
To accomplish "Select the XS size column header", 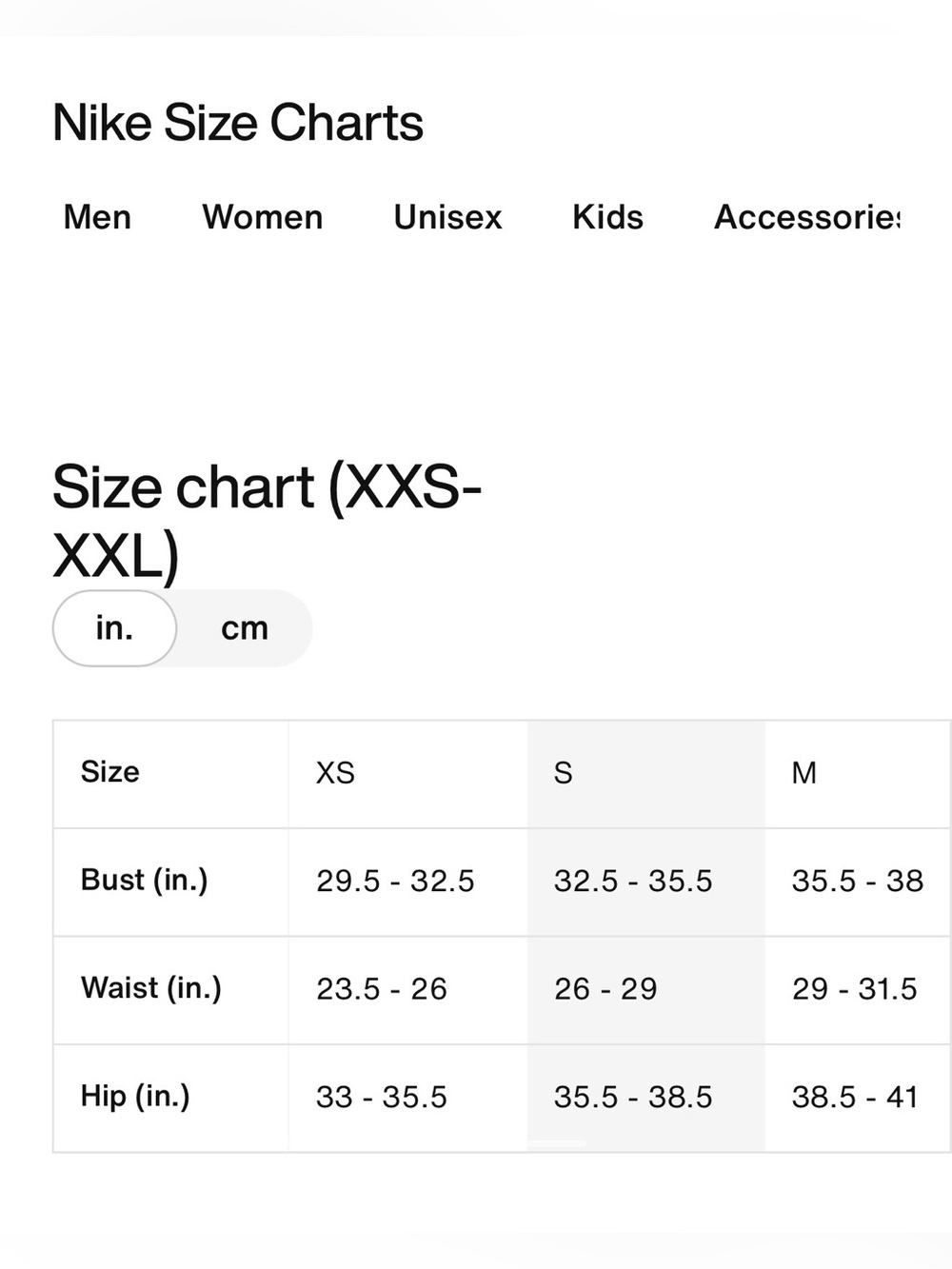I will point(335,773).
